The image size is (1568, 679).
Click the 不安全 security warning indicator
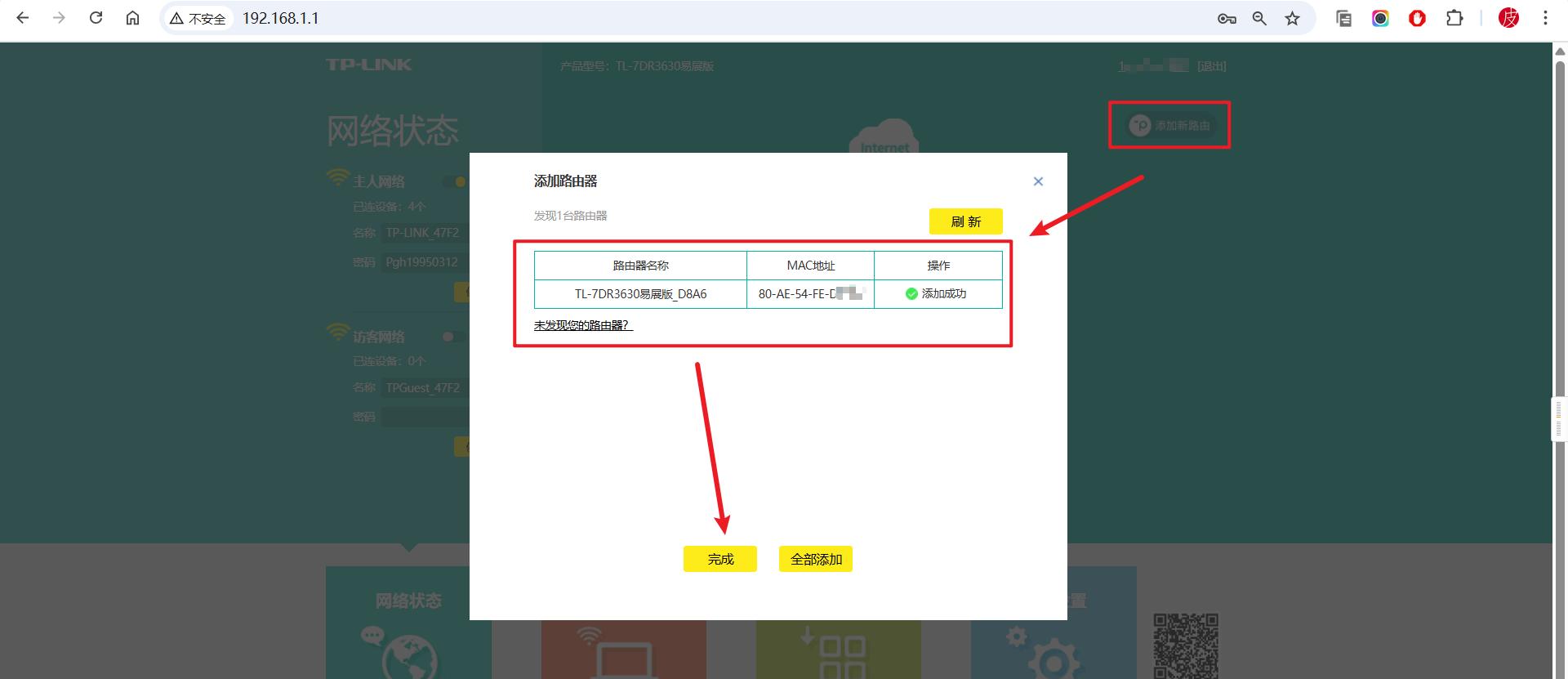pos(198,18)
